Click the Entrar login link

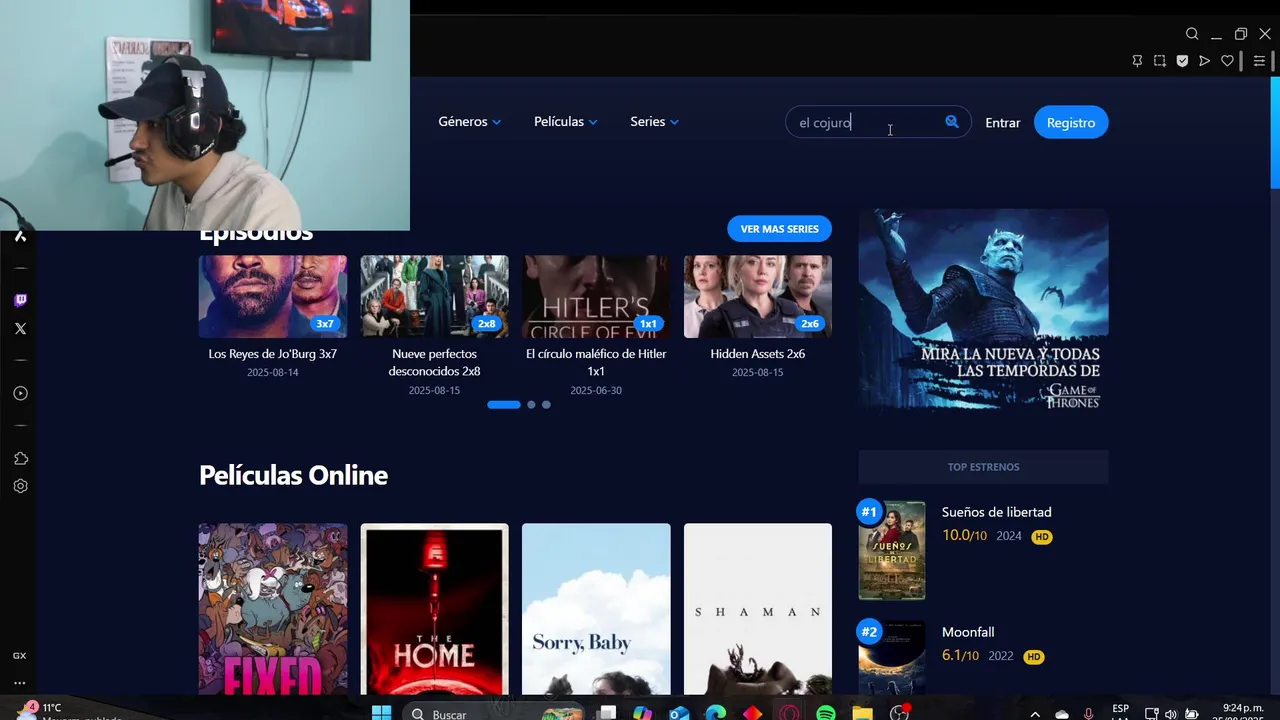pos(1002,122)
